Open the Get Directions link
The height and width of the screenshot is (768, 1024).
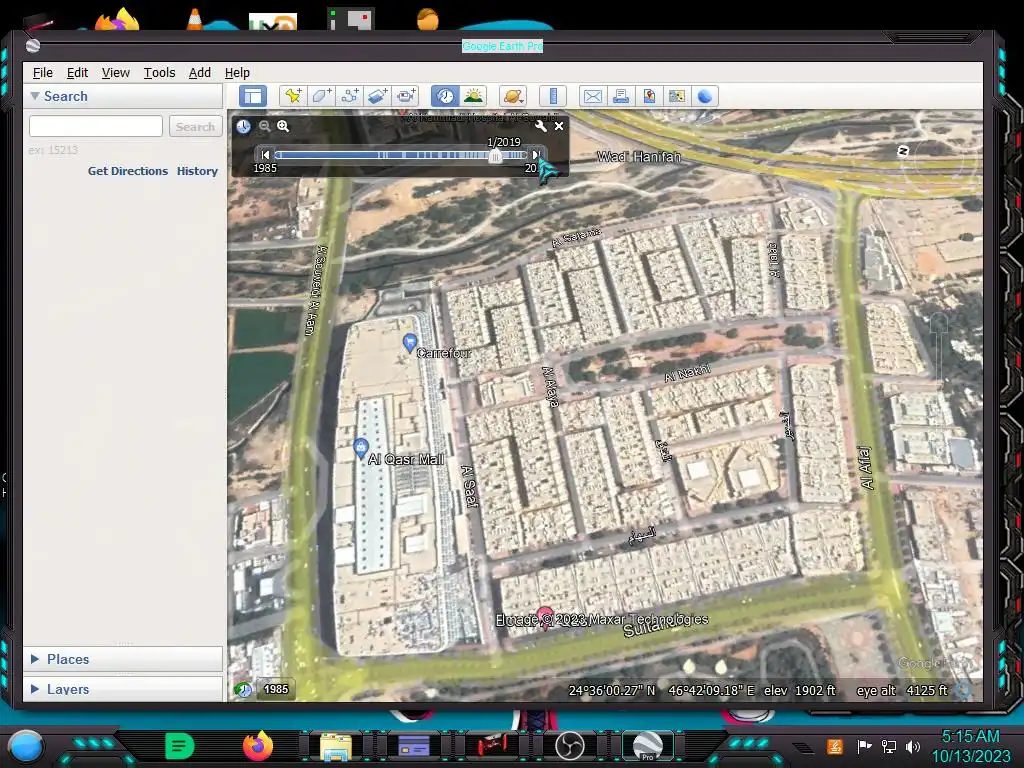click(128, 171)
